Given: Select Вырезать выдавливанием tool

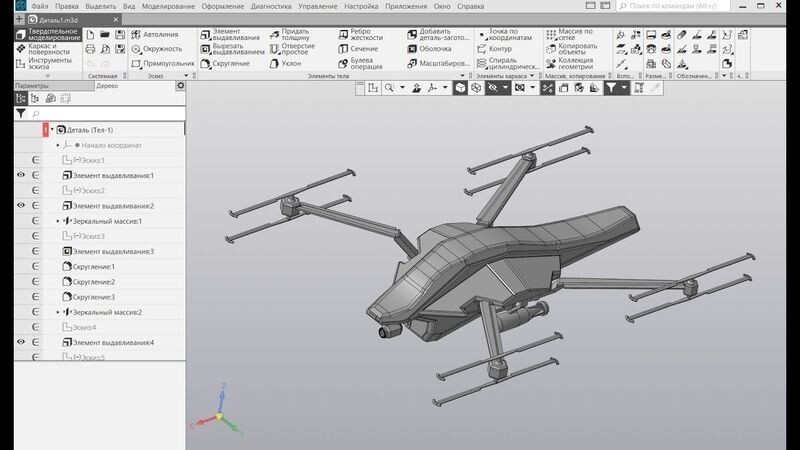Looking at the screenshot, I should [233, 49].
